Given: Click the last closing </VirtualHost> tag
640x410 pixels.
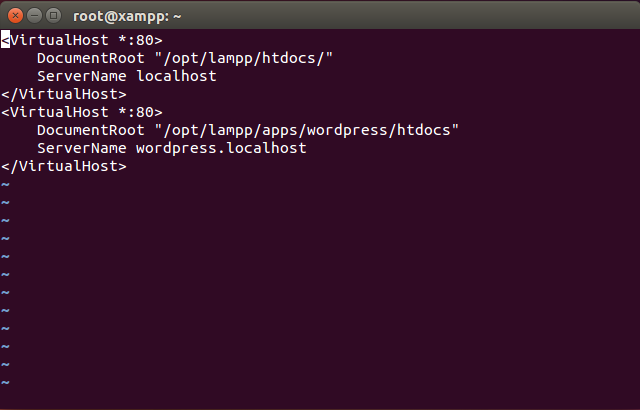Looking at the screenshot, I should [64, 166].
